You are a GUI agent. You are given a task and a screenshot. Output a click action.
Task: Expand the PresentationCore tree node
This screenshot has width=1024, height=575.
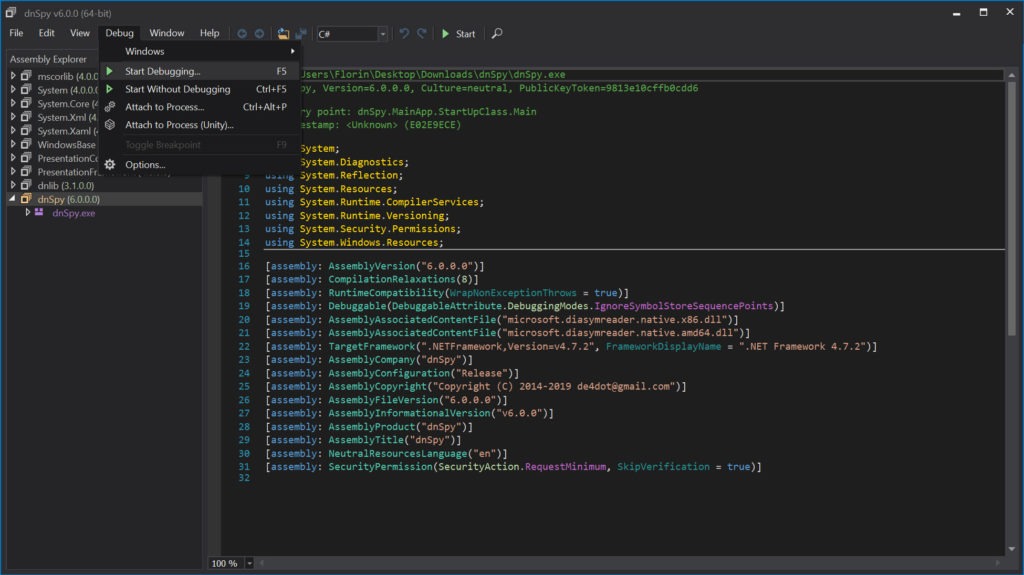point(12,157)
